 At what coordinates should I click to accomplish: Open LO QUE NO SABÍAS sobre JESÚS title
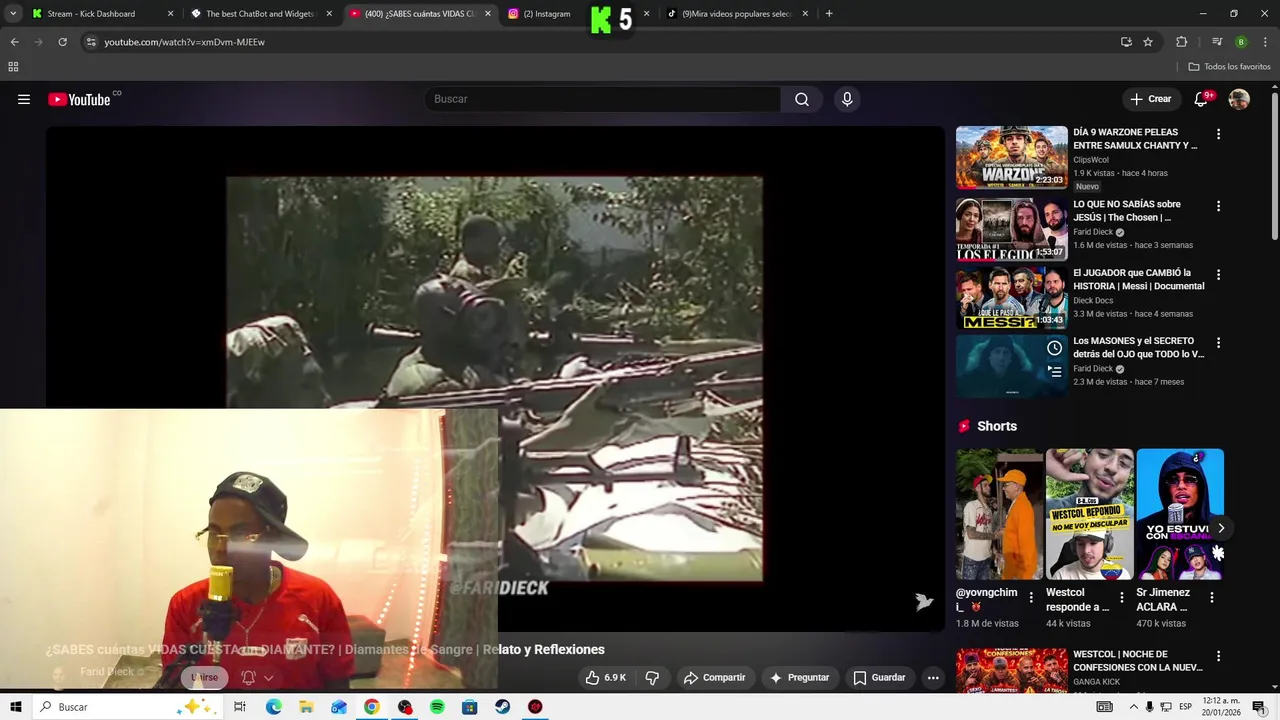(x=1127, y=211)
